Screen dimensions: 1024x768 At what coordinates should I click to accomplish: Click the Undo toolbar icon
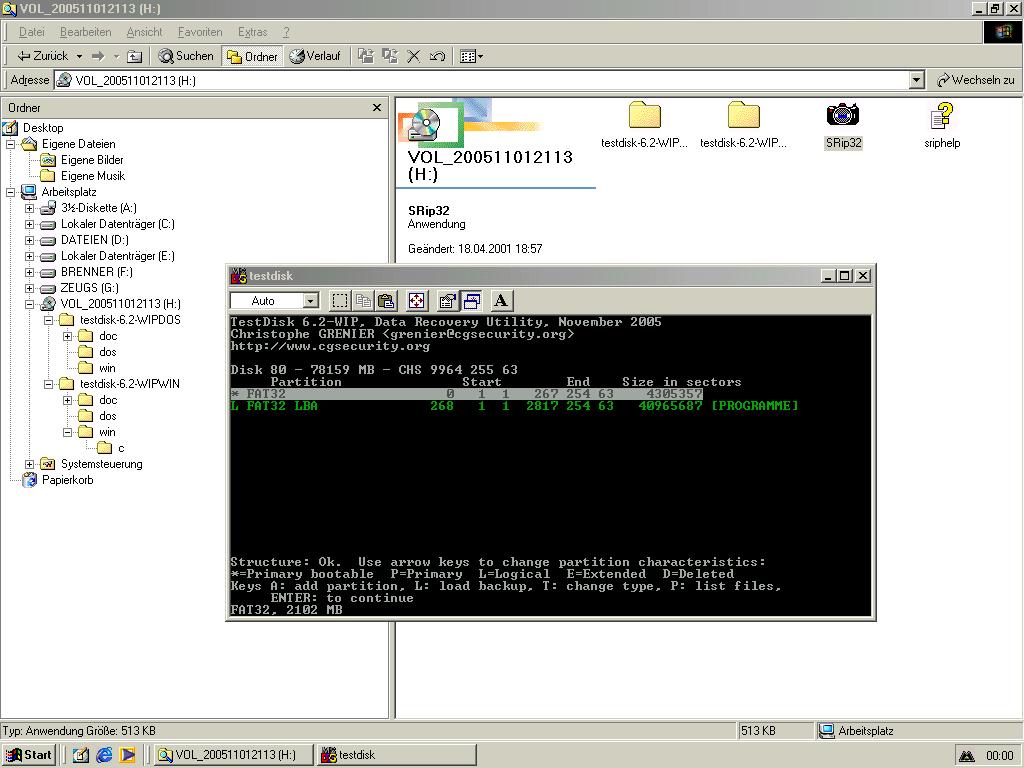coord(437,56)
